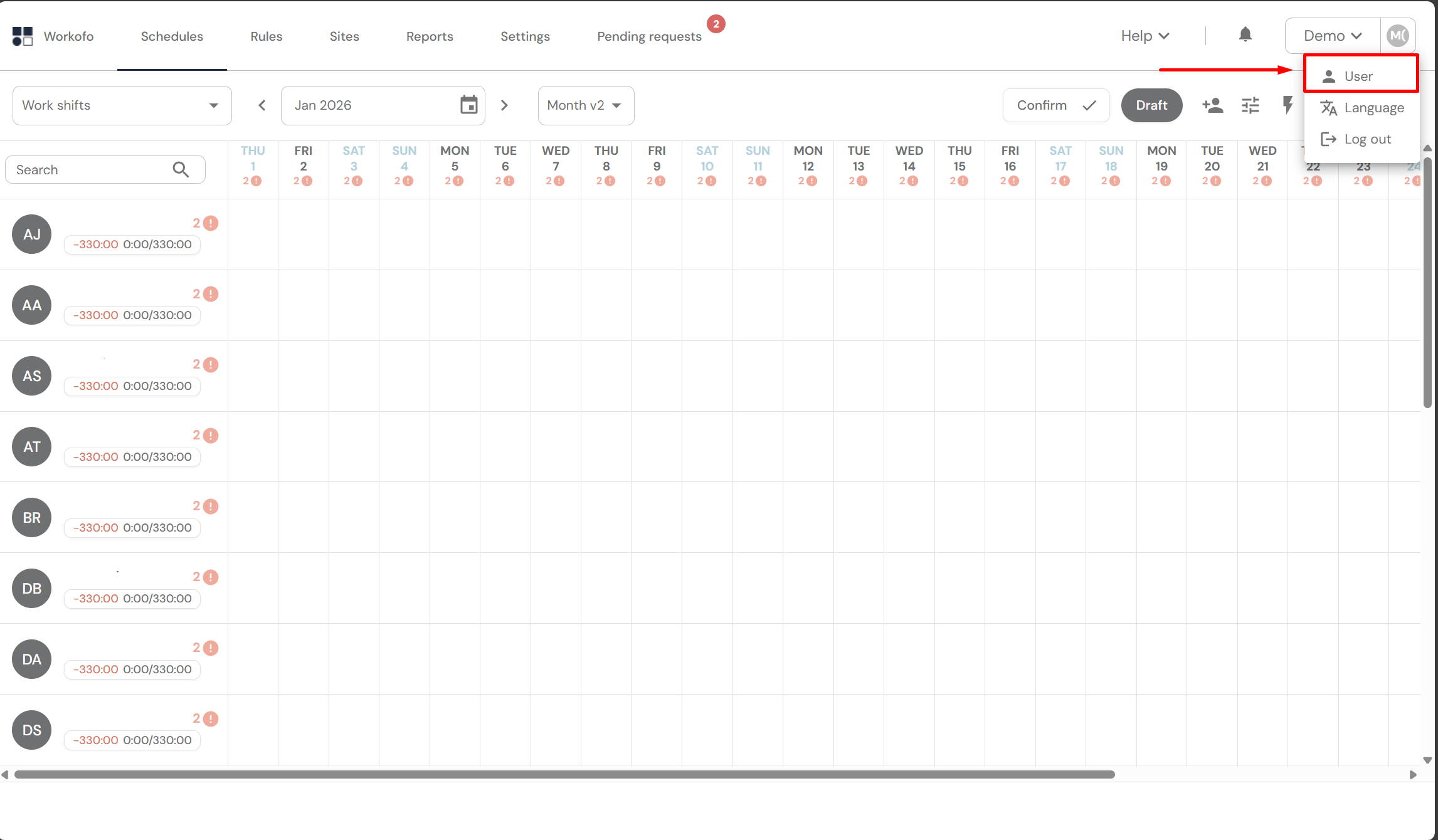Image resolution: width=1438 pixels, height=840 pixels.
Task: Expand the Help menu
Action: [x=1145, y=36]
